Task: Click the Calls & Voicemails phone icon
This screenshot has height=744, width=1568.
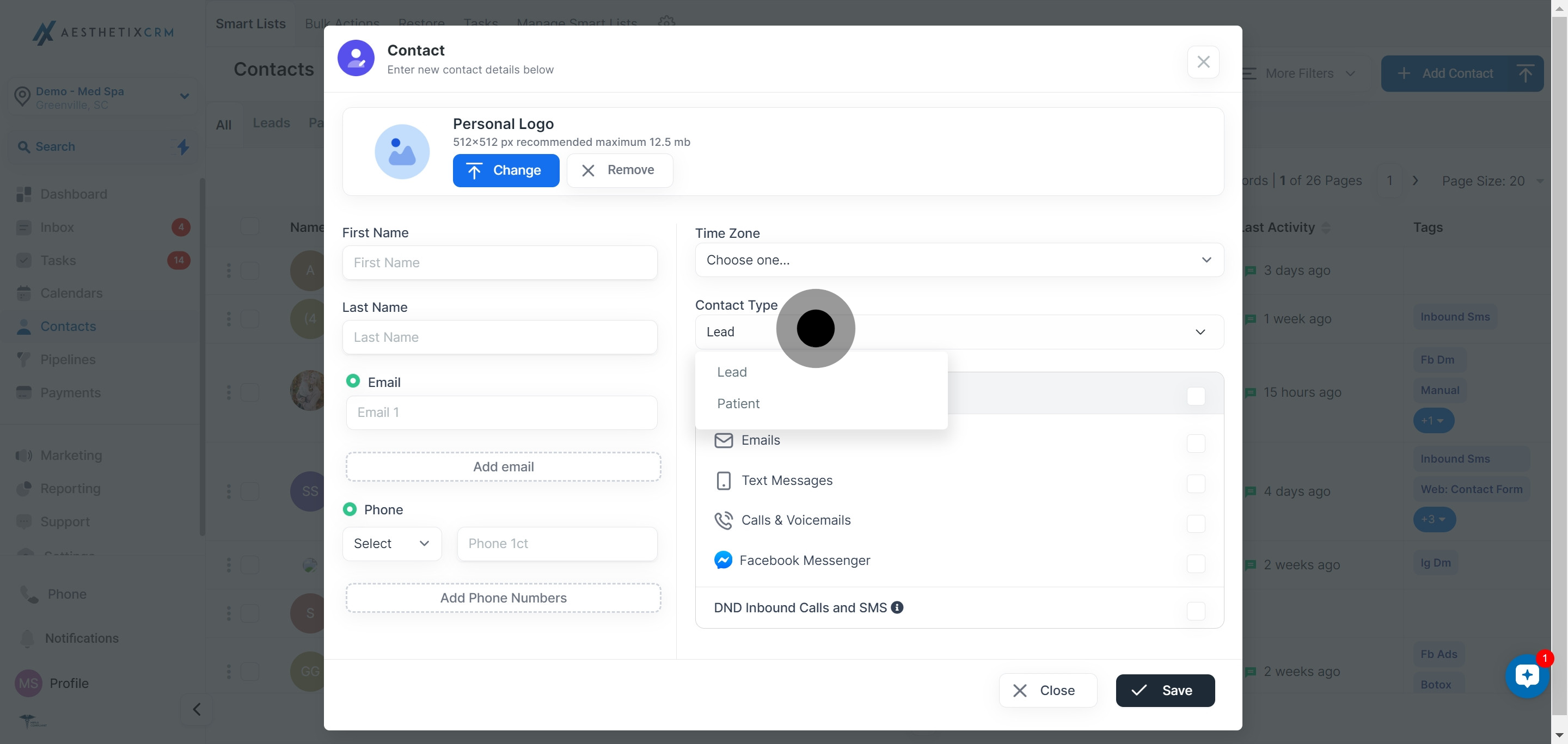Action: coord(722,520)
